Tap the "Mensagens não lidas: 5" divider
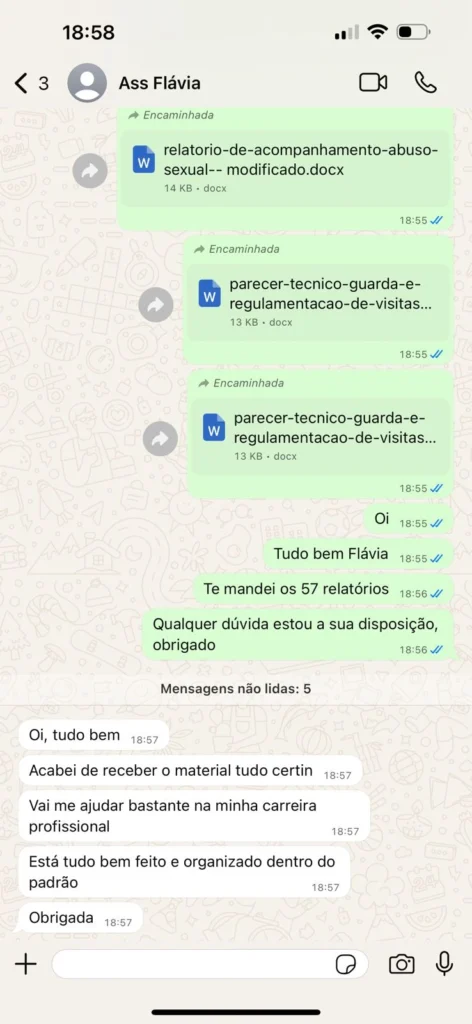Viewport: 472px width, 1024px height. [x=236, y=688]
